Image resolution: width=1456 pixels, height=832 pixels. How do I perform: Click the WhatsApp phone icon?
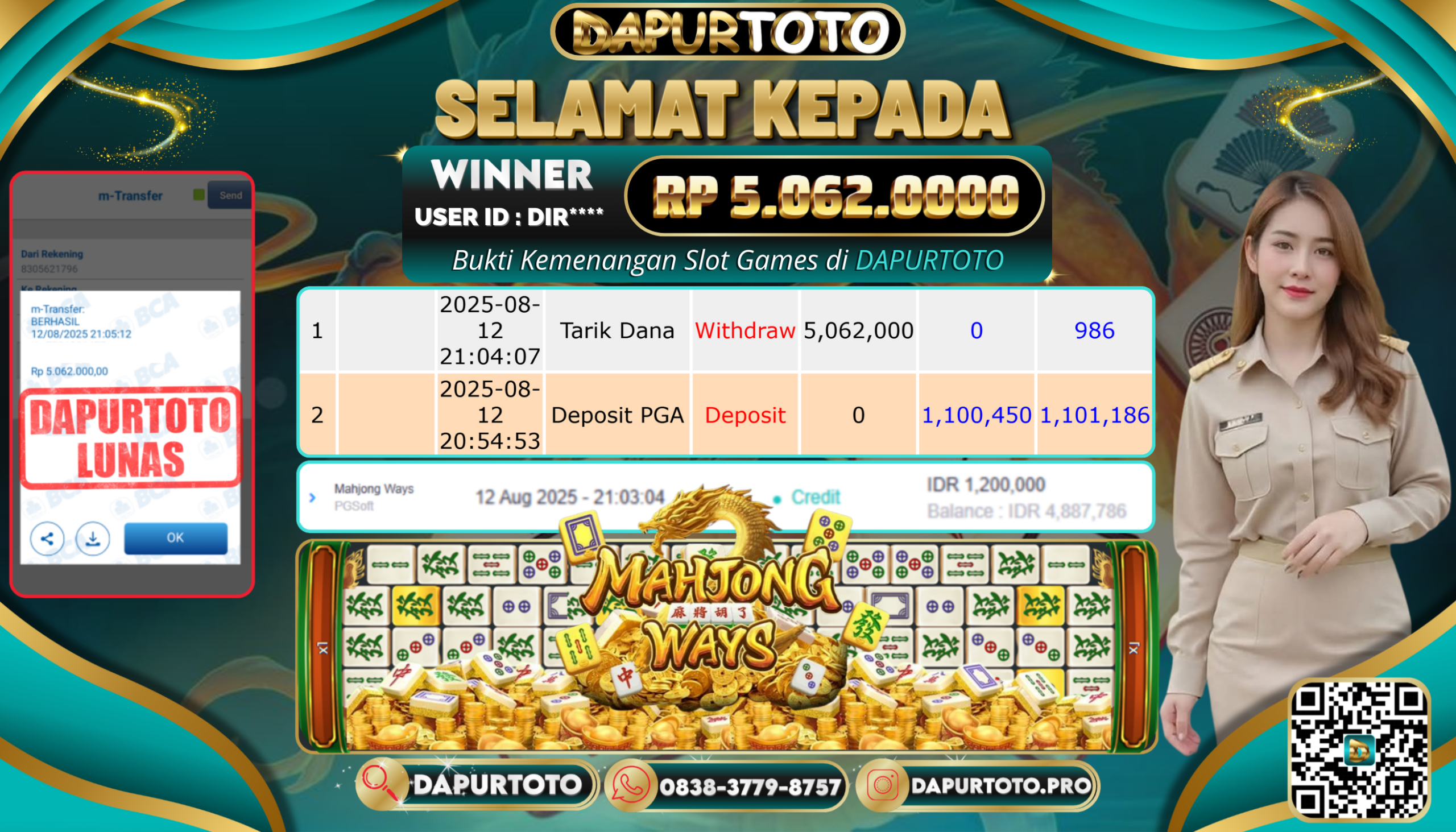(630, 785)
